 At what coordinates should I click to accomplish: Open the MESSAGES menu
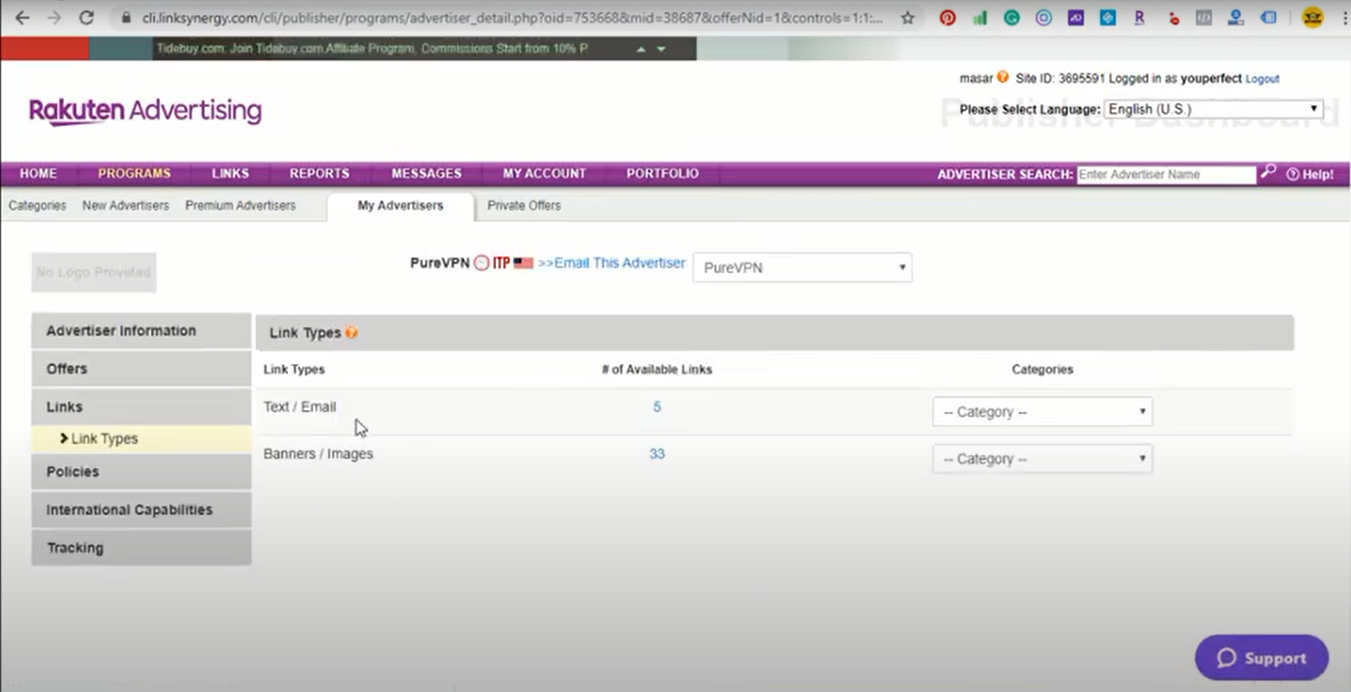point(426,174)
